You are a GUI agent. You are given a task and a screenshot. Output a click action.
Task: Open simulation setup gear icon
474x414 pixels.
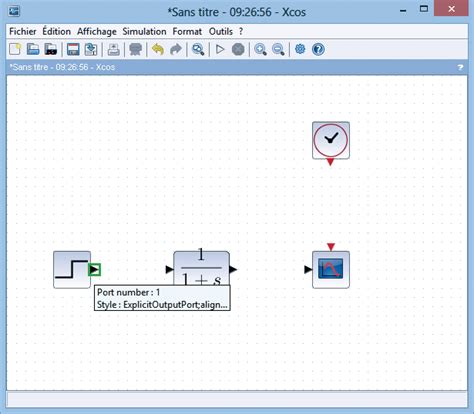point(300,49)
